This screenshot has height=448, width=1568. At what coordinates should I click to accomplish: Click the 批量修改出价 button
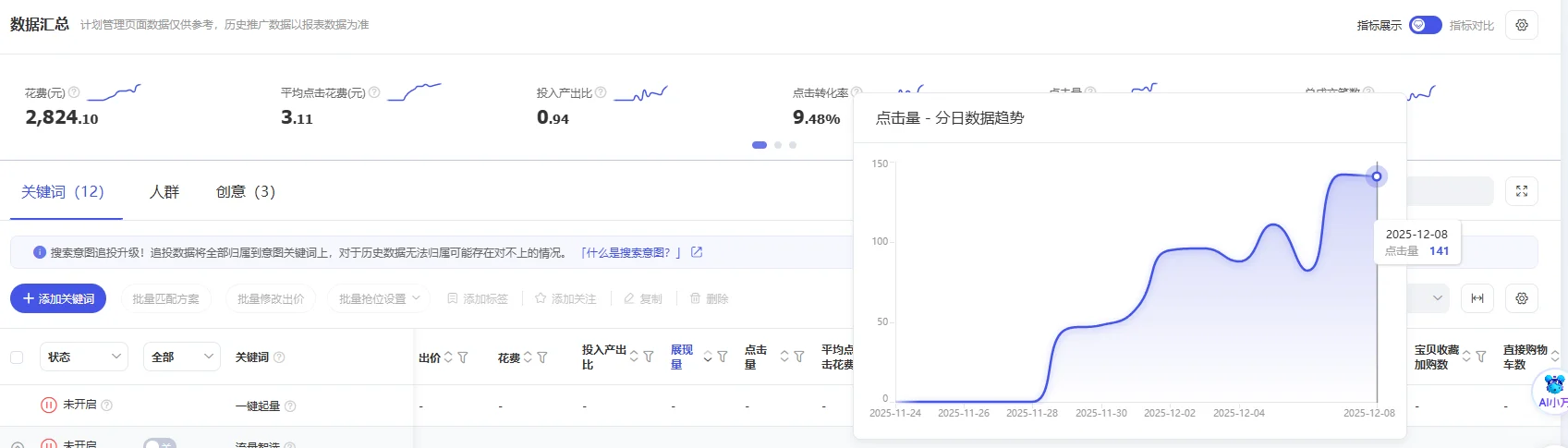271,298
